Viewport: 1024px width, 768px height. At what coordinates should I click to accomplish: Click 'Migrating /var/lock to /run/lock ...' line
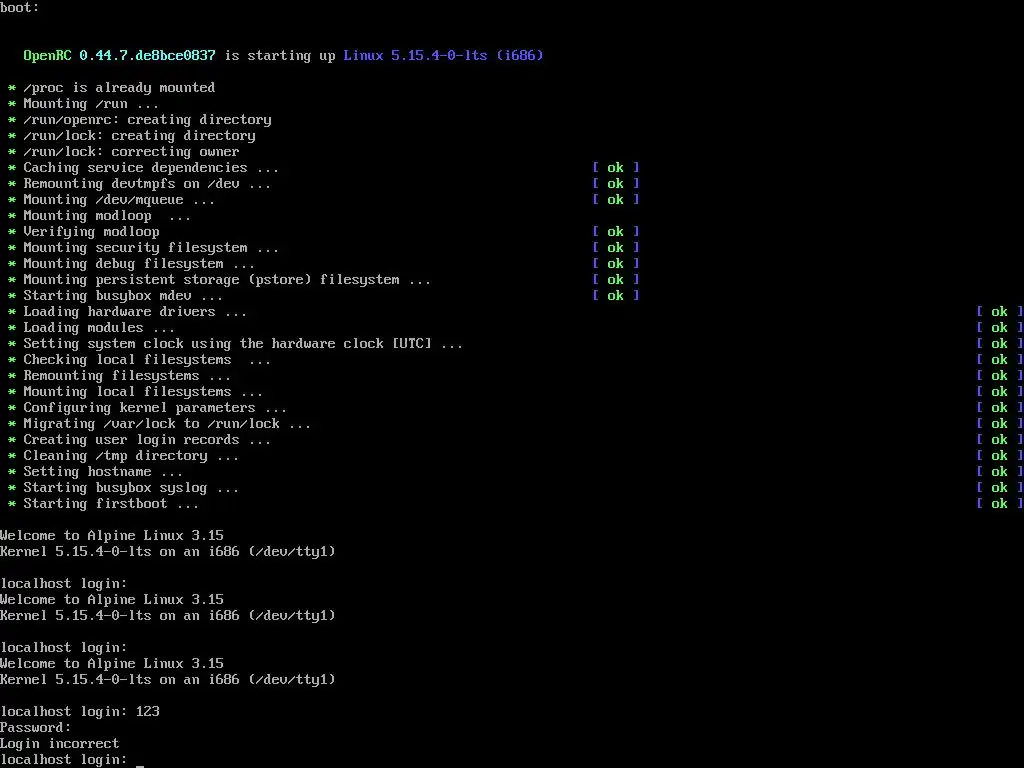[x=167, y=424]
